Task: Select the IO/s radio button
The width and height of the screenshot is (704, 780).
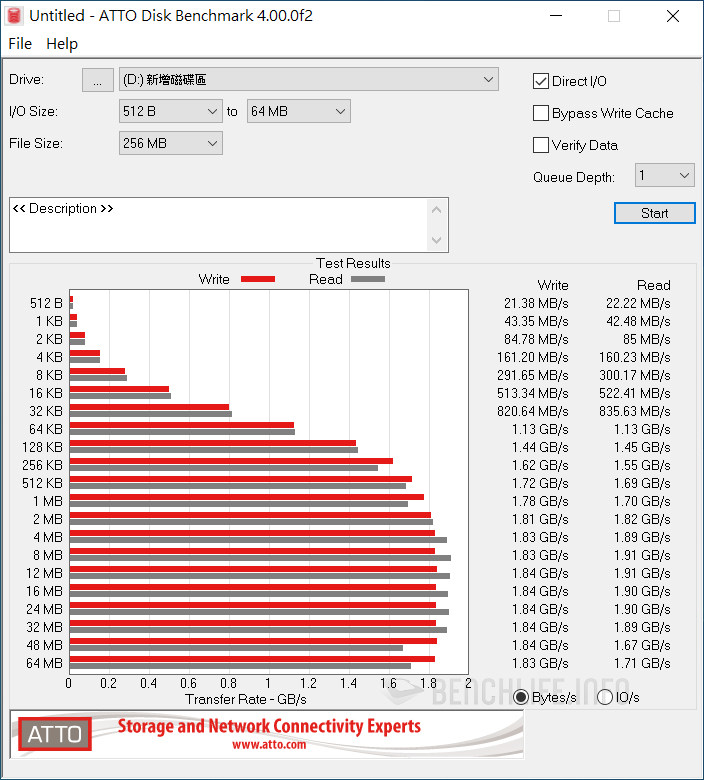Action: tap(604, 697)
